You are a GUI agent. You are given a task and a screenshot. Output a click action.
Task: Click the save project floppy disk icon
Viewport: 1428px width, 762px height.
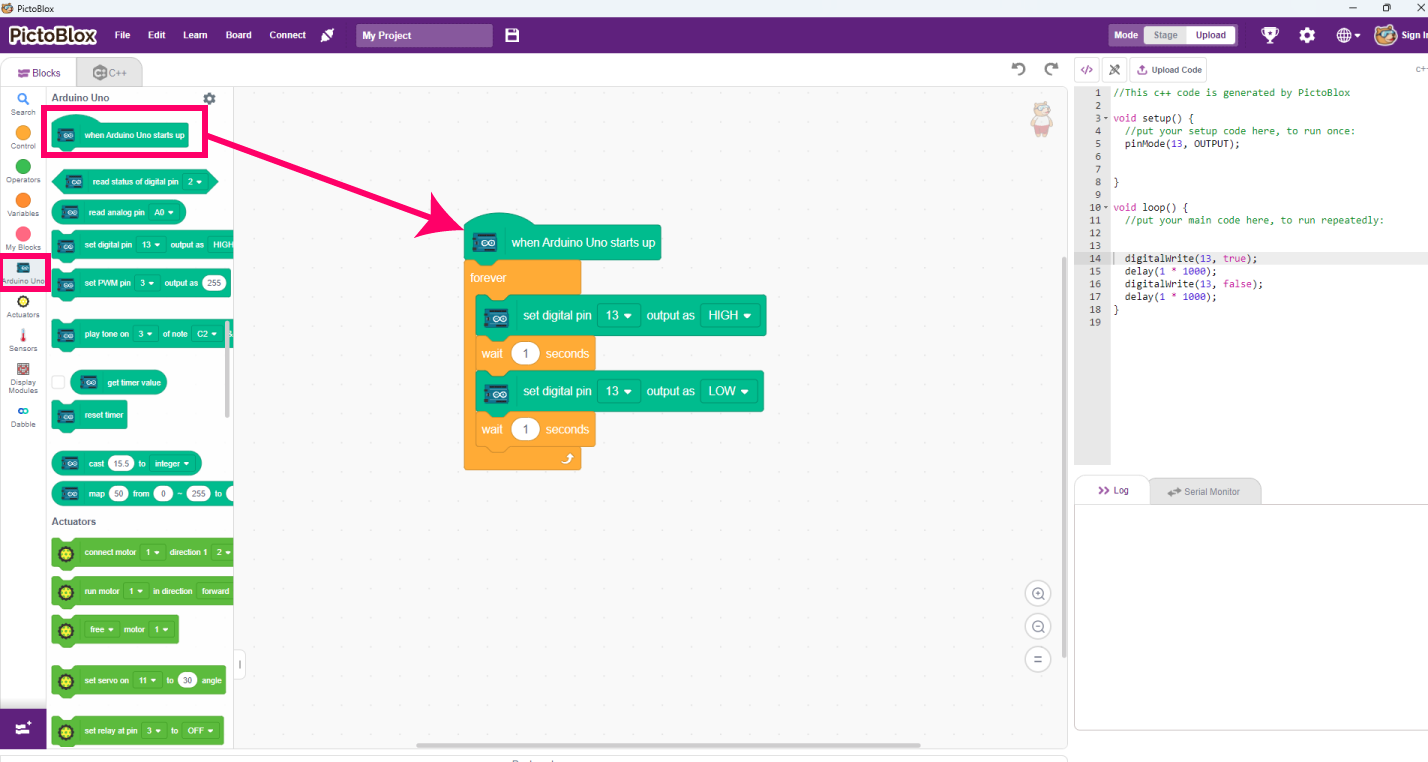click(x=512, y=35)
